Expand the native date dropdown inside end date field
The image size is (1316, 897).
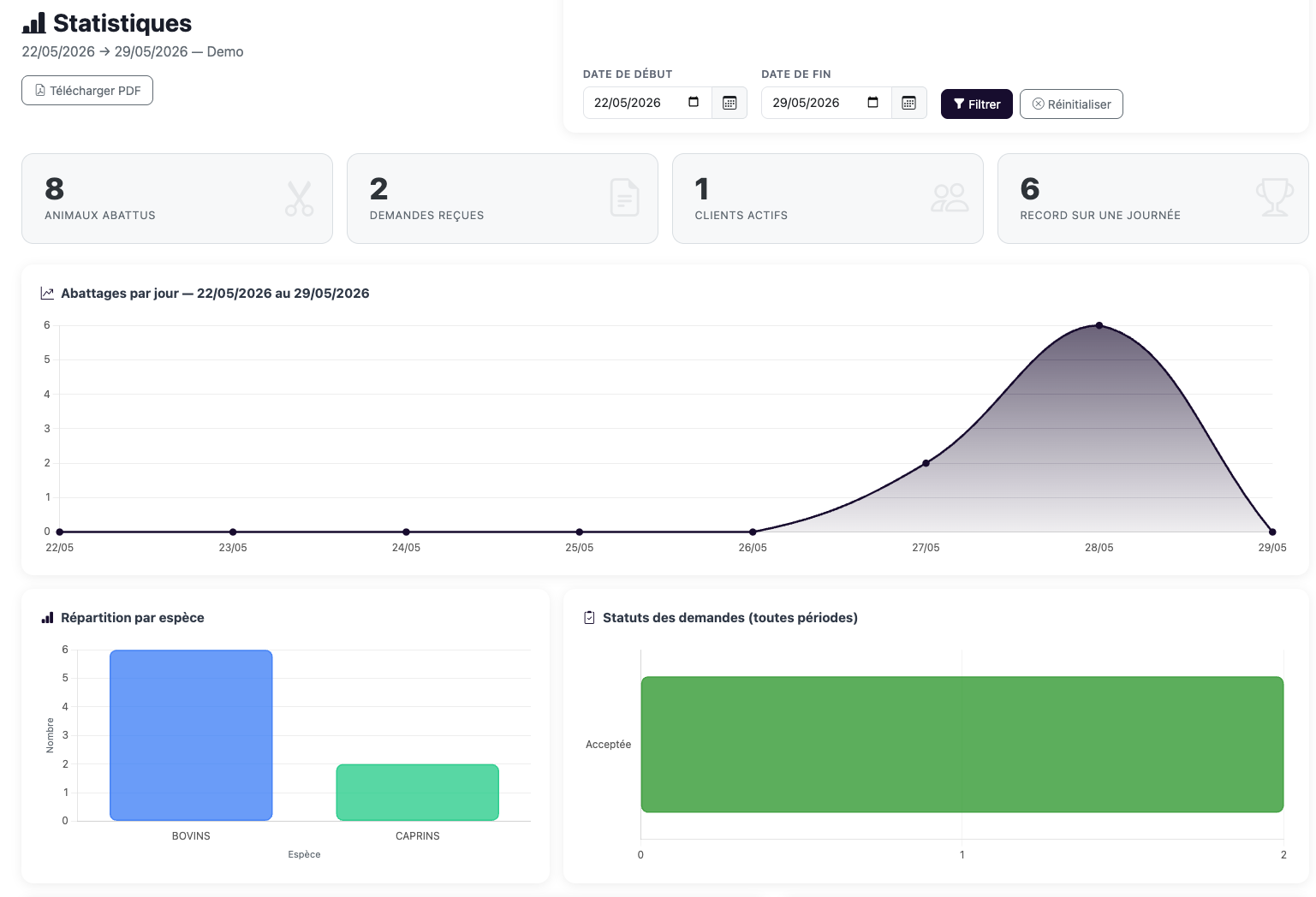[872, 103]
